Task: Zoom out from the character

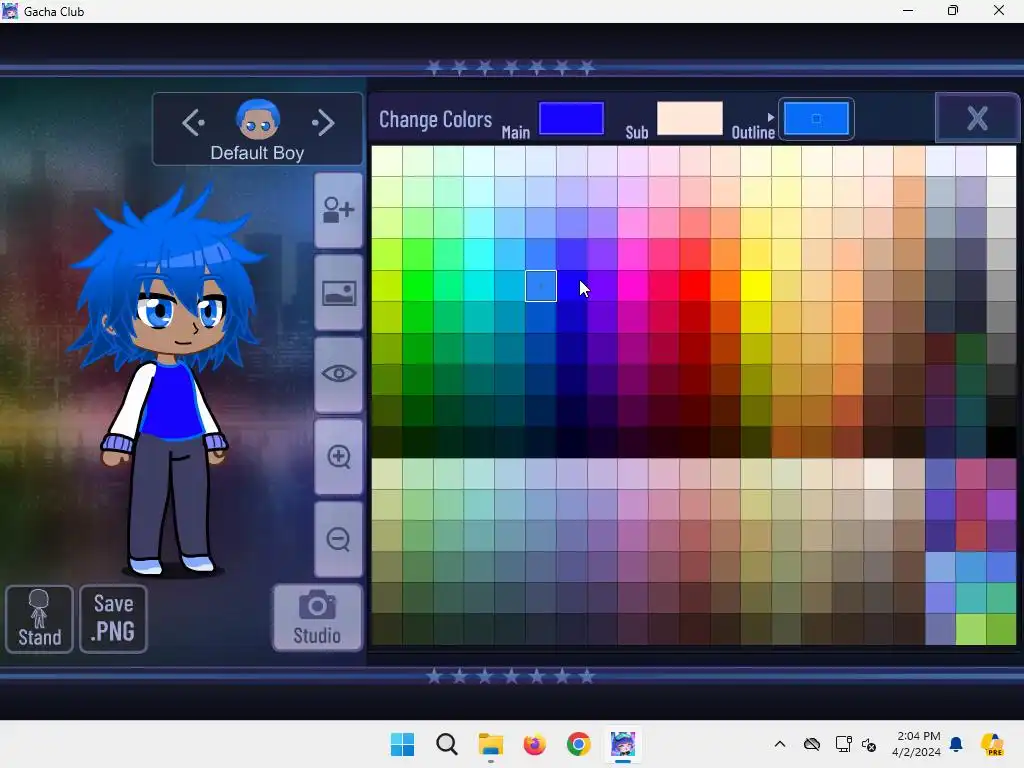Action: point(338,539)
